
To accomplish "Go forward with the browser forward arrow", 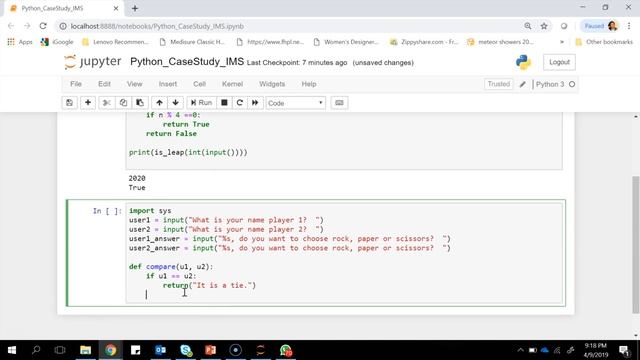I will 27,26.
